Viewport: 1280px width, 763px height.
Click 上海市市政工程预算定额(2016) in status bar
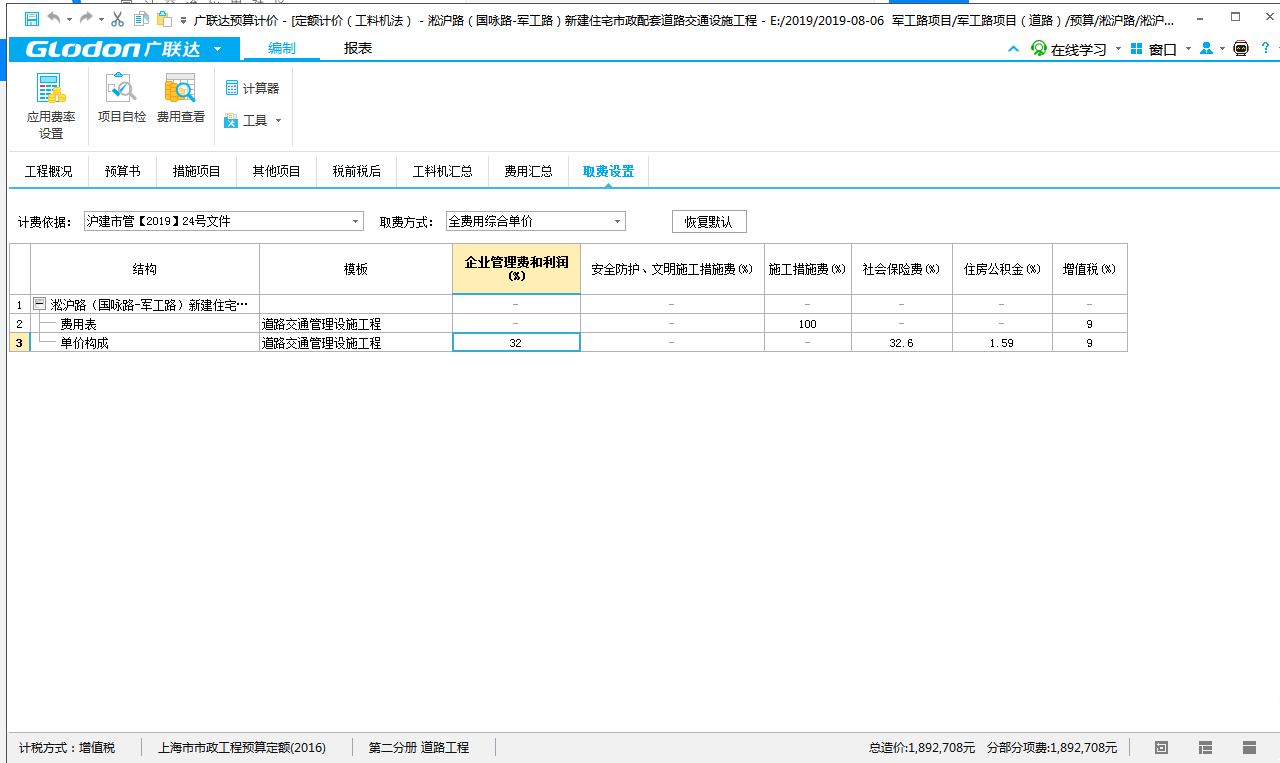pyautogui.click(x=242, y=747)
